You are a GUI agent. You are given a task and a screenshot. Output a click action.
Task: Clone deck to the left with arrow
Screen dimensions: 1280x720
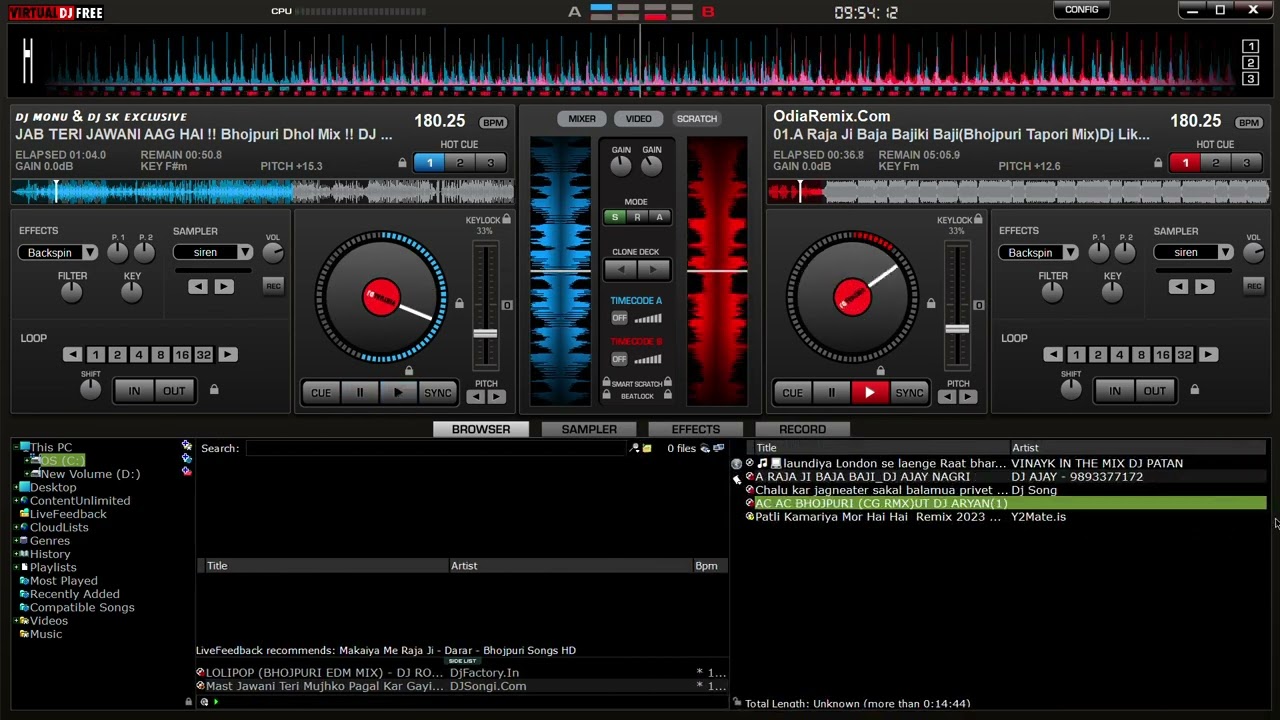(621, 270)
